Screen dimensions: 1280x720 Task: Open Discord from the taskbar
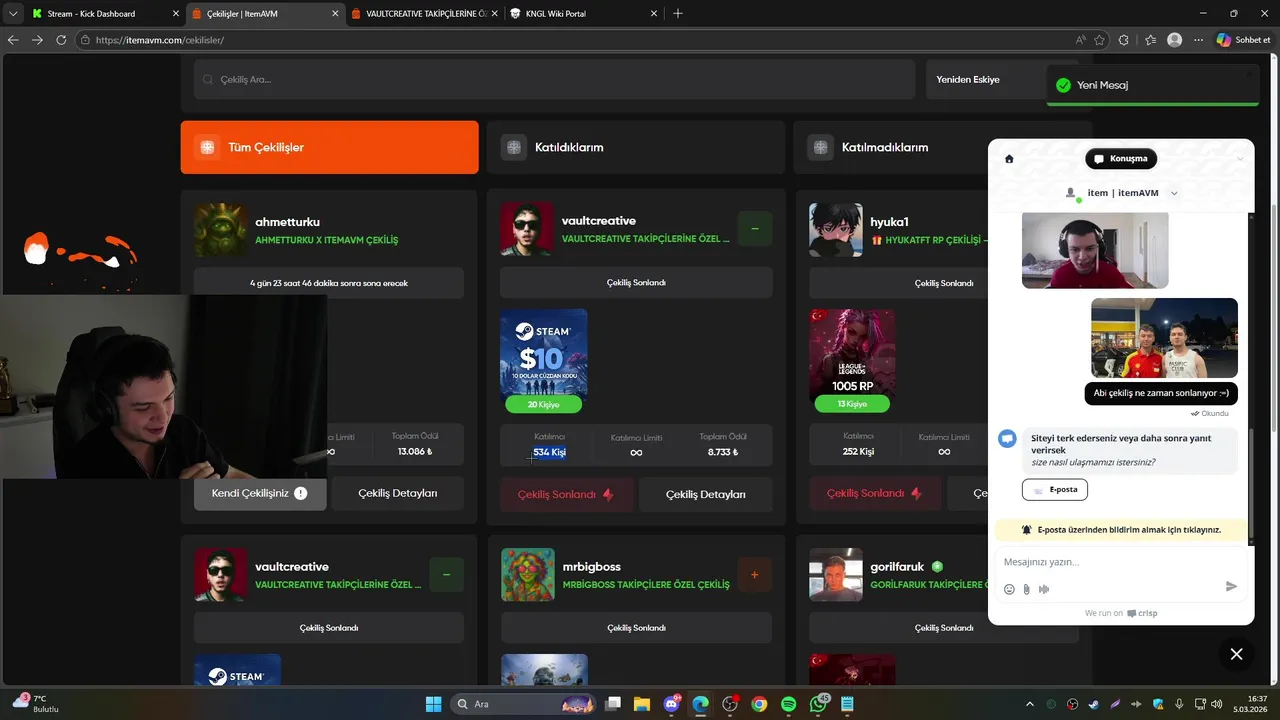671,704
